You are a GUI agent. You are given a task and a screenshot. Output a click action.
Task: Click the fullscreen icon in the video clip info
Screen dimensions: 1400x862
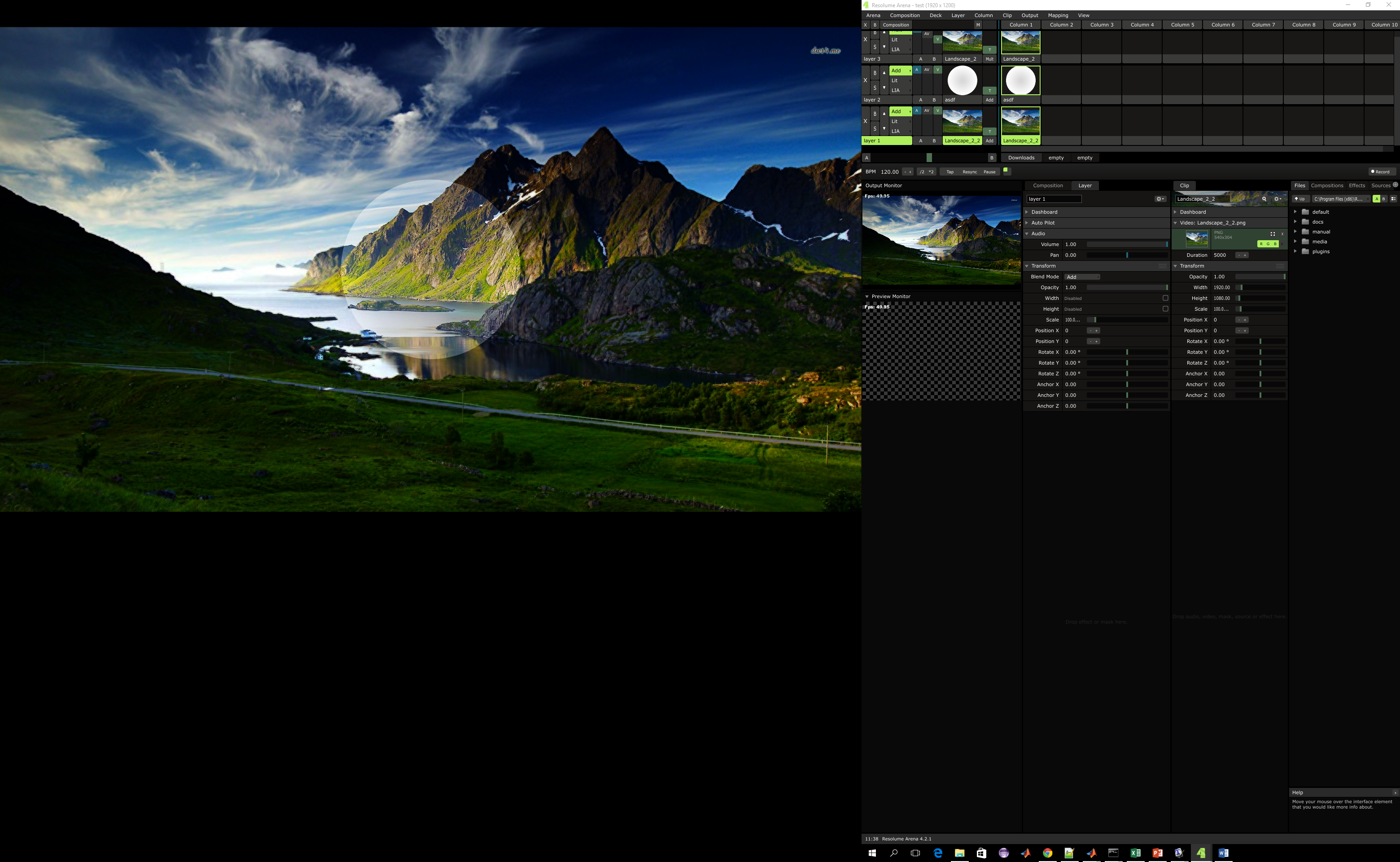point(1273,234)
